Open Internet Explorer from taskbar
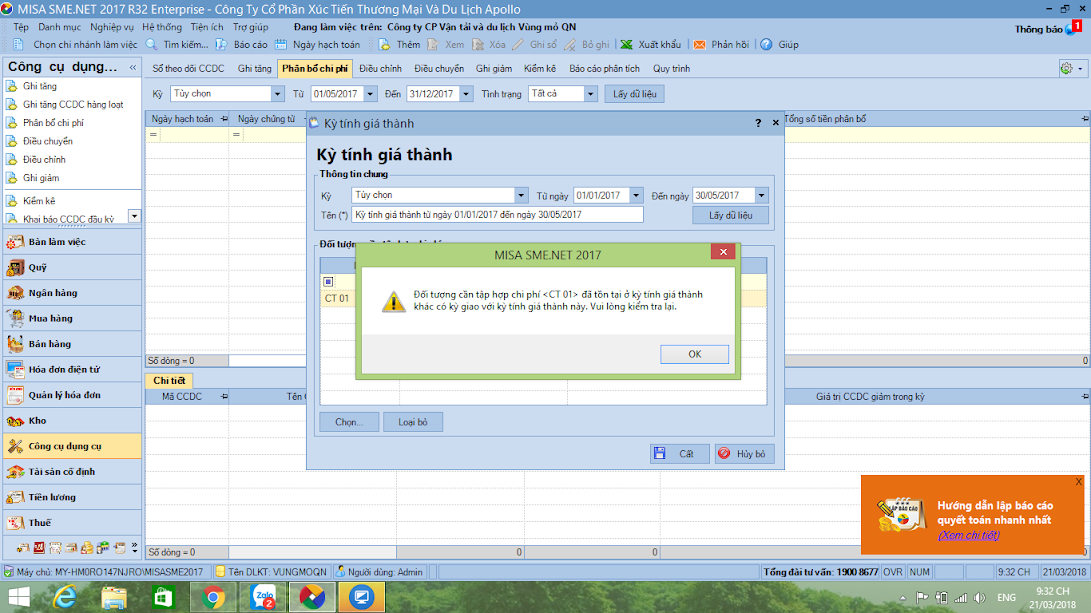This screenshot has height=613, width=1091. click(65, 598)
